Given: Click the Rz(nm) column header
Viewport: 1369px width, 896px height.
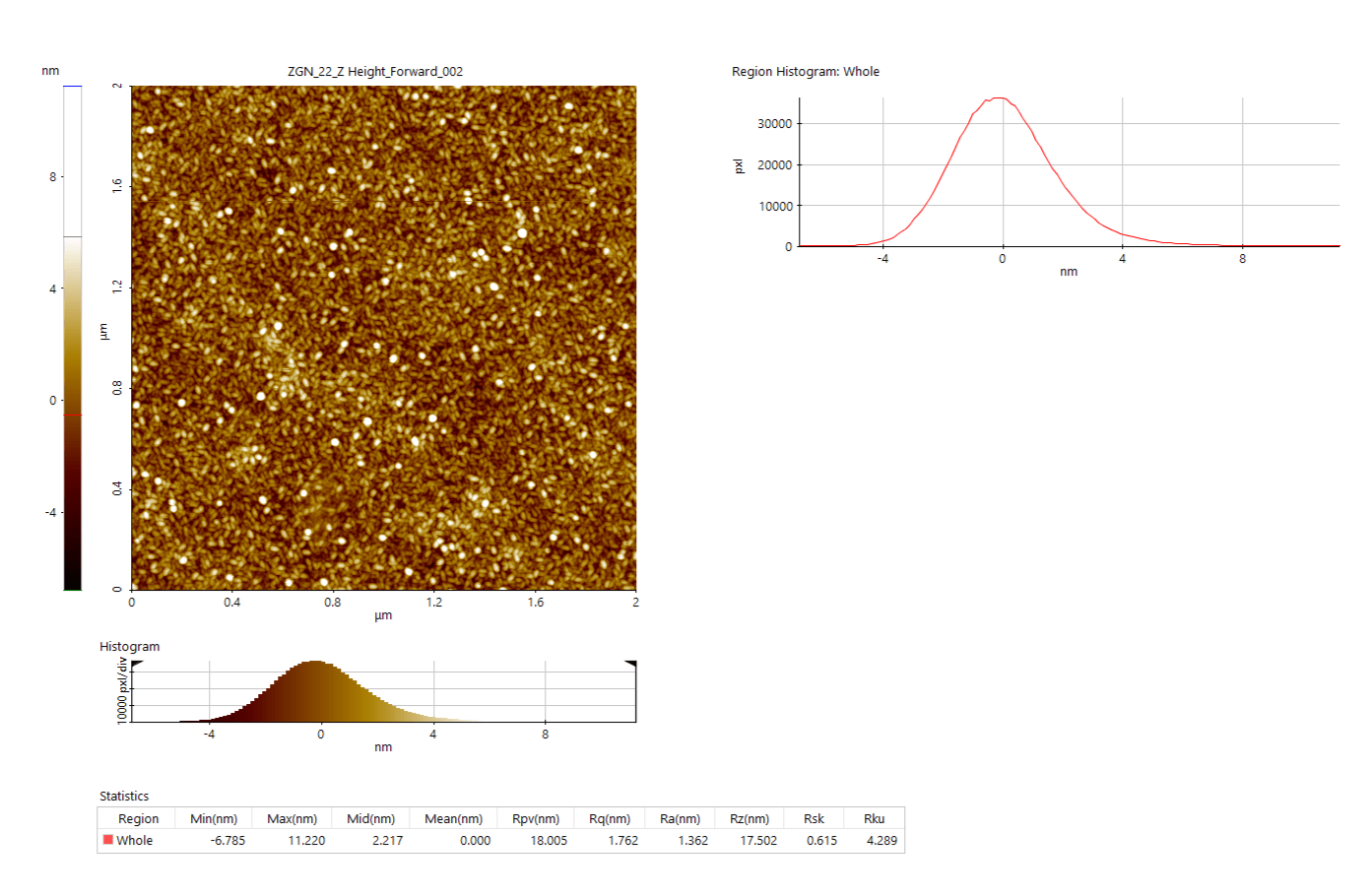Looking at the screenshot, I should [x=750, y=818].
